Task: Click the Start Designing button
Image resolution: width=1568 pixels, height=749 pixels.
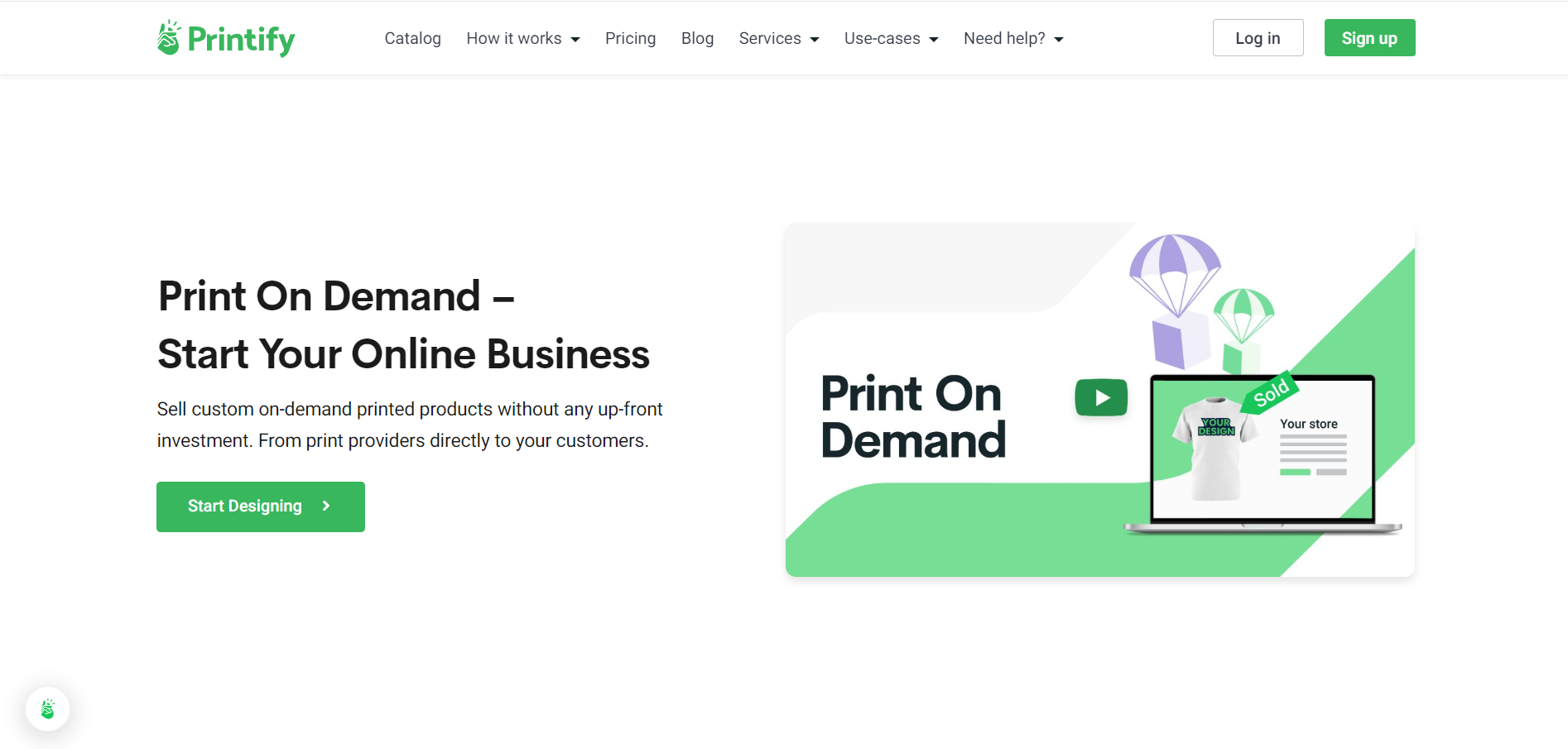Action: (260, 506)
